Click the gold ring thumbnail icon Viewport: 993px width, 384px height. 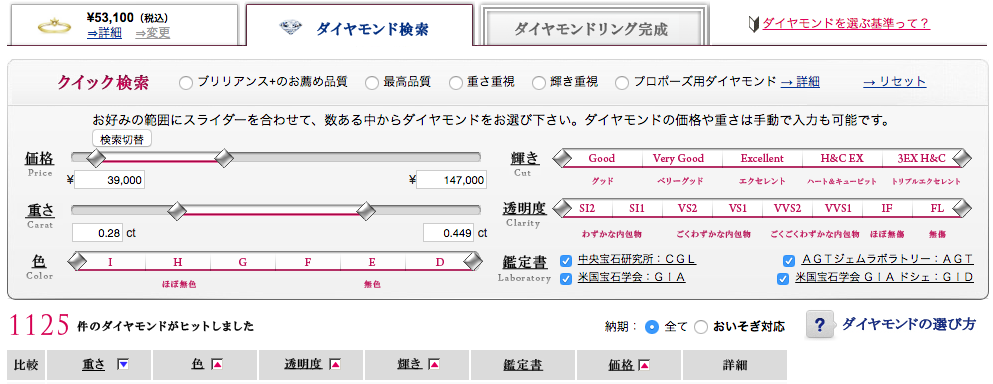coord(53,26)
